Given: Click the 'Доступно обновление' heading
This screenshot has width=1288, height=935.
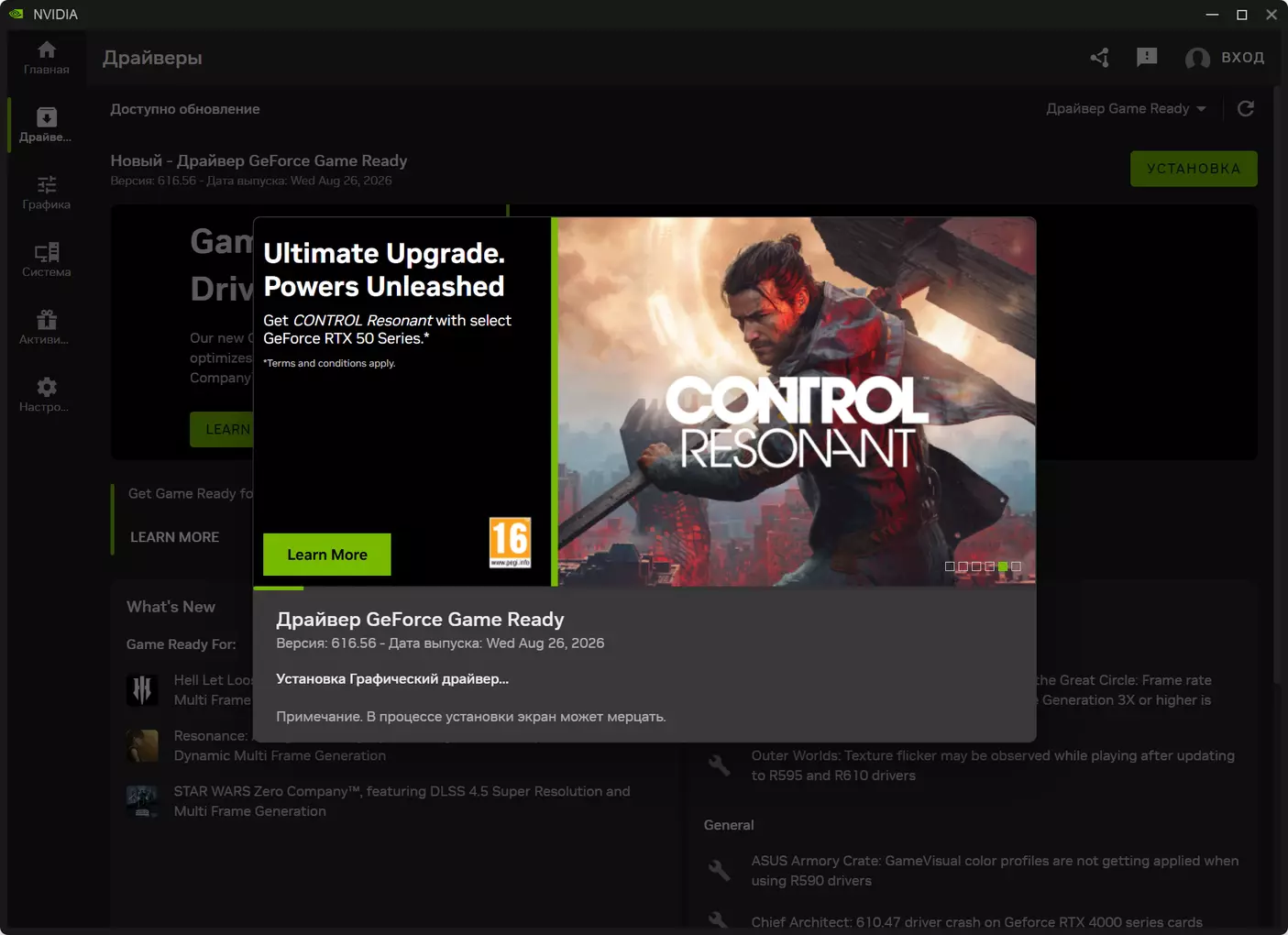Looking at the screenshot, I should click(x=185, y=109).
